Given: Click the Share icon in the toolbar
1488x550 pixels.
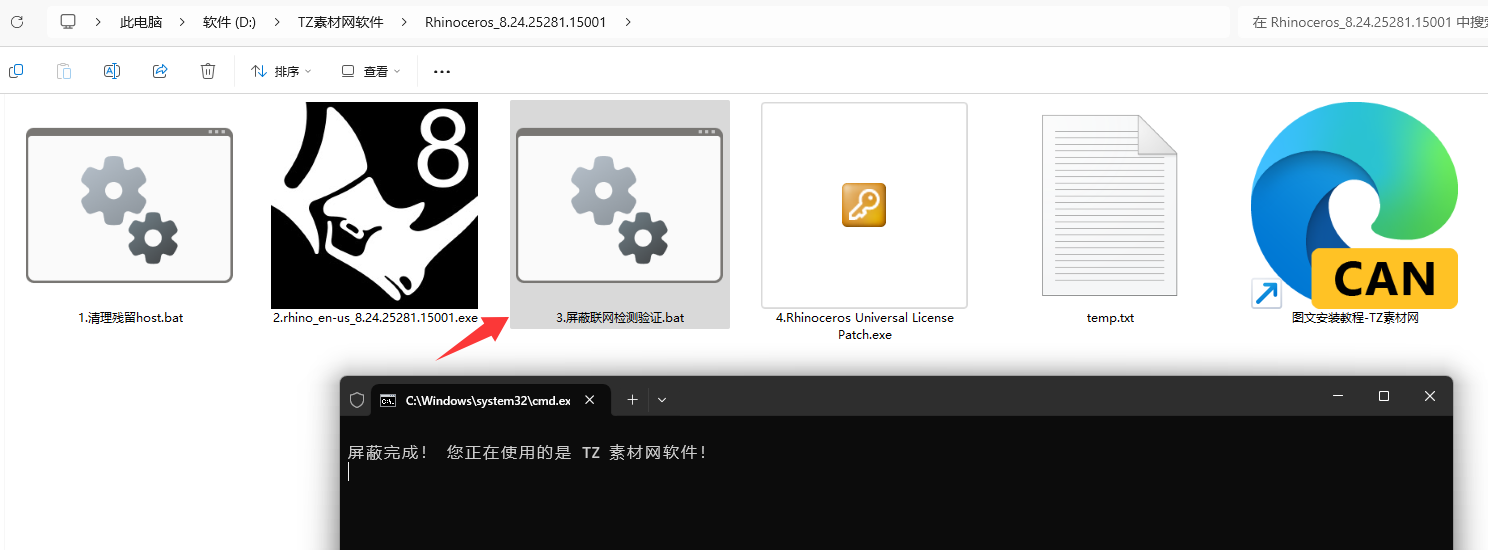Looking at the screenshot, I should click(160, 71).
